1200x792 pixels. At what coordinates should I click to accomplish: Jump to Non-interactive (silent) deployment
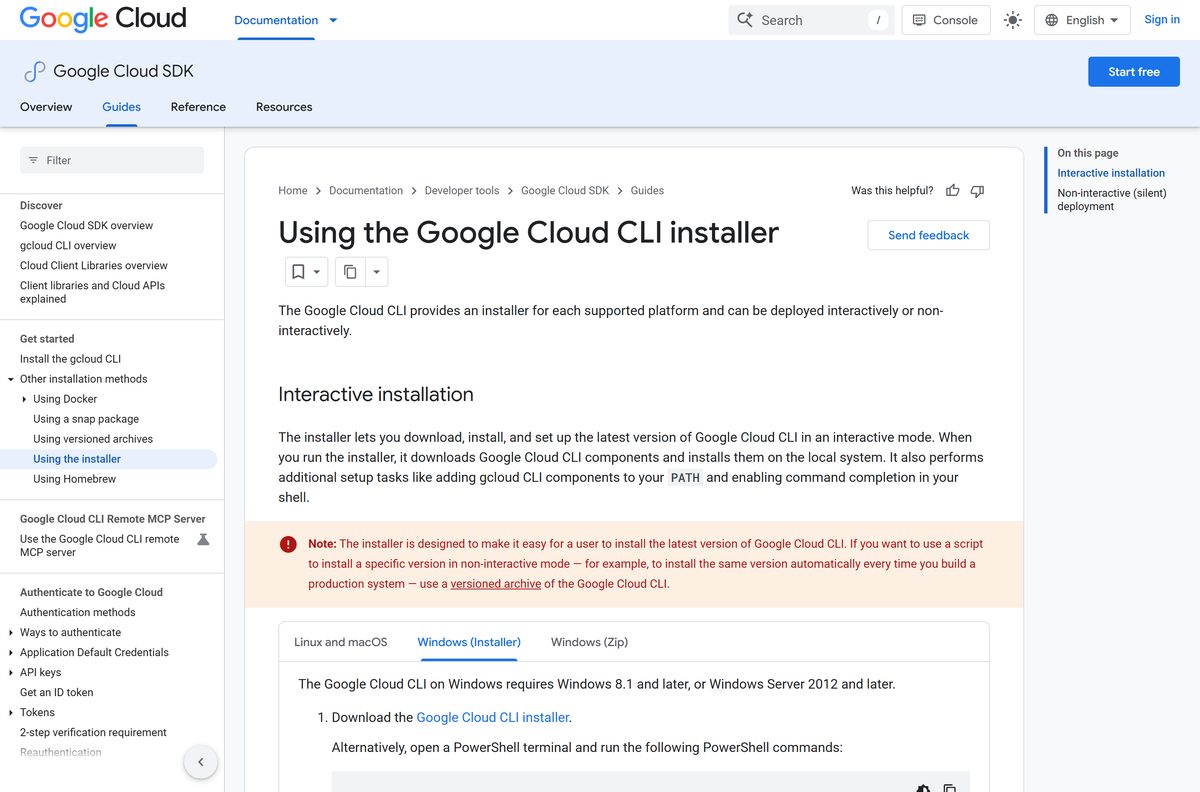(x=1112, y=200)
